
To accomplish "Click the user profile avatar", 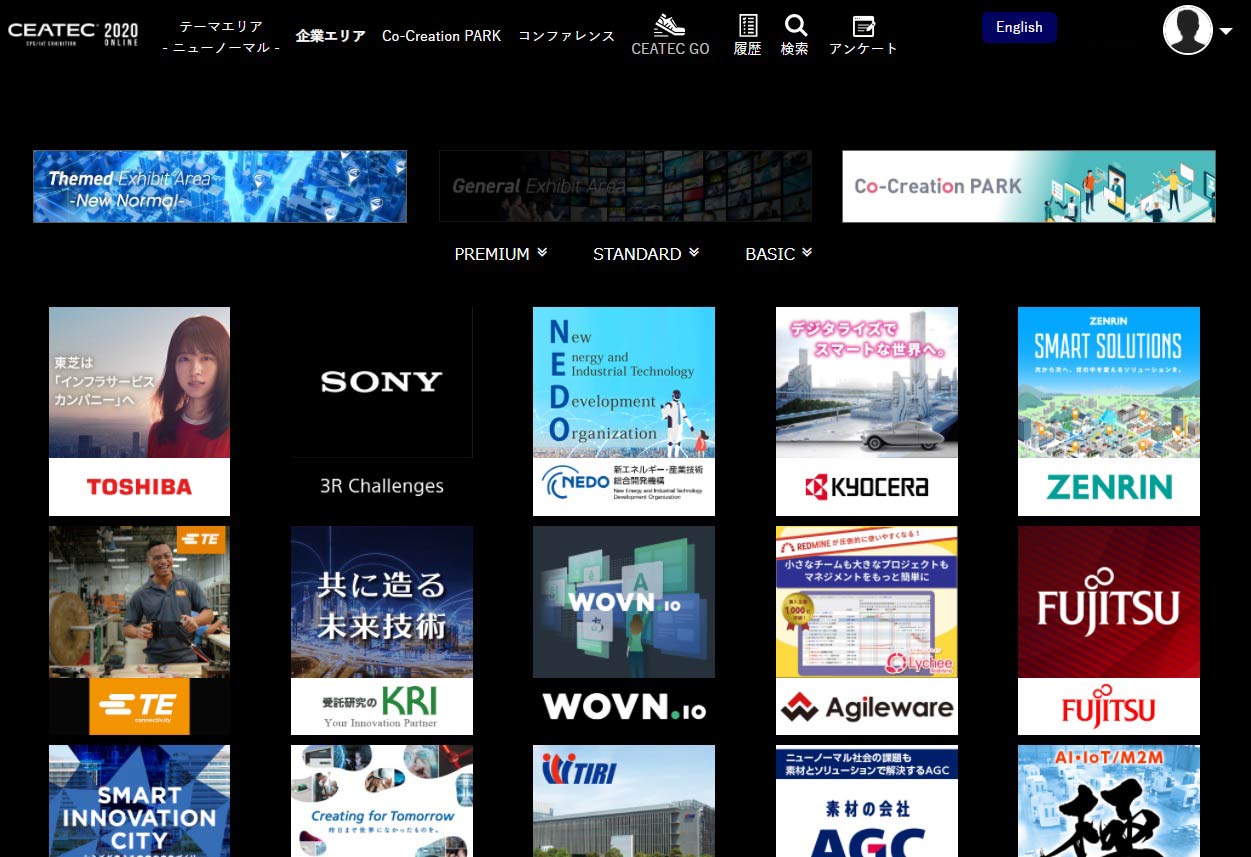I will 1188,30.
